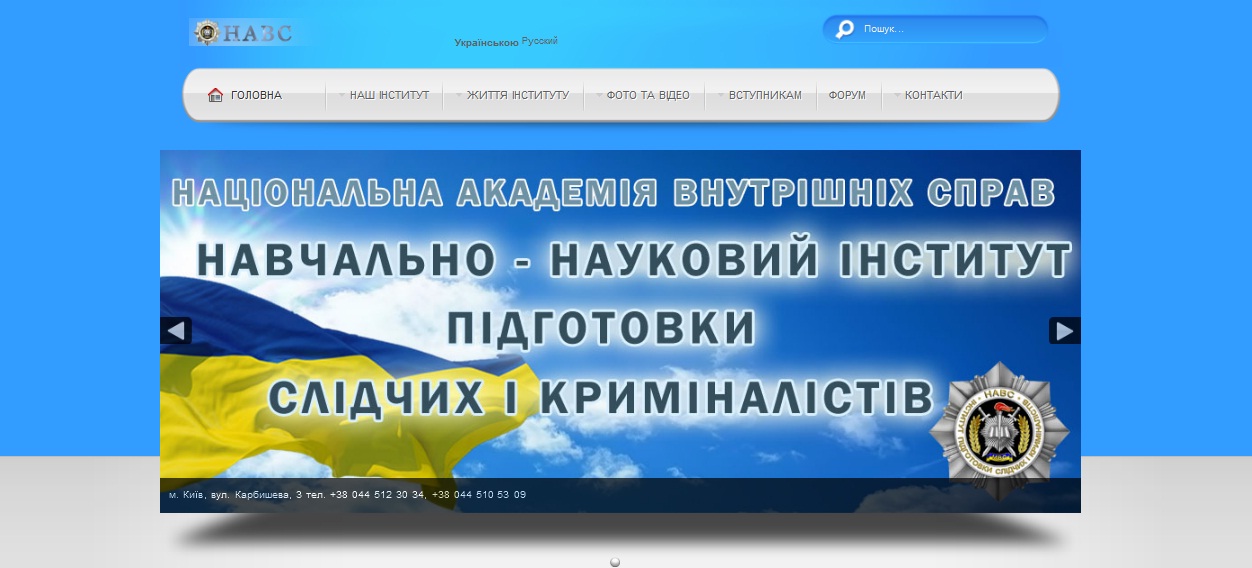This screenshot has height=568, width=1252.
Task: Click the magnifying glass search icon
Action: click(845, 29)
